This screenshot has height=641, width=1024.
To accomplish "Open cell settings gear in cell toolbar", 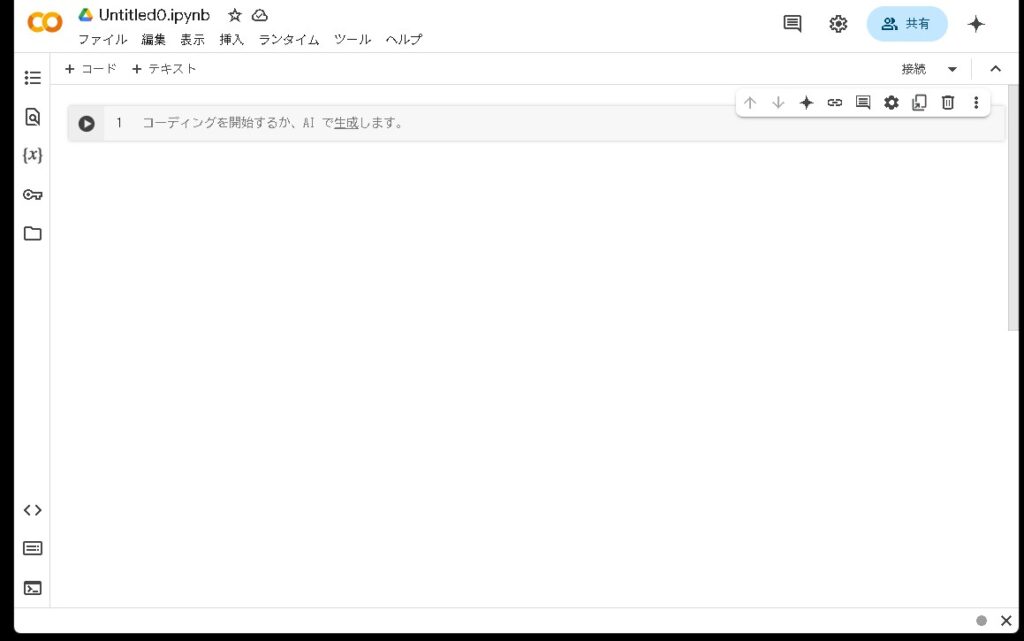I will click(891, 102).
